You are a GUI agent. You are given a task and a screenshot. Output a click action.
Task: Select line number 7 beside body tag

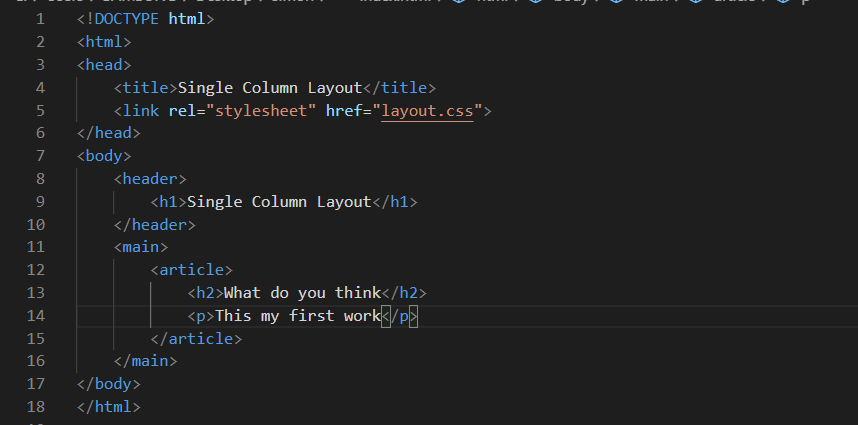click(40, 156)
